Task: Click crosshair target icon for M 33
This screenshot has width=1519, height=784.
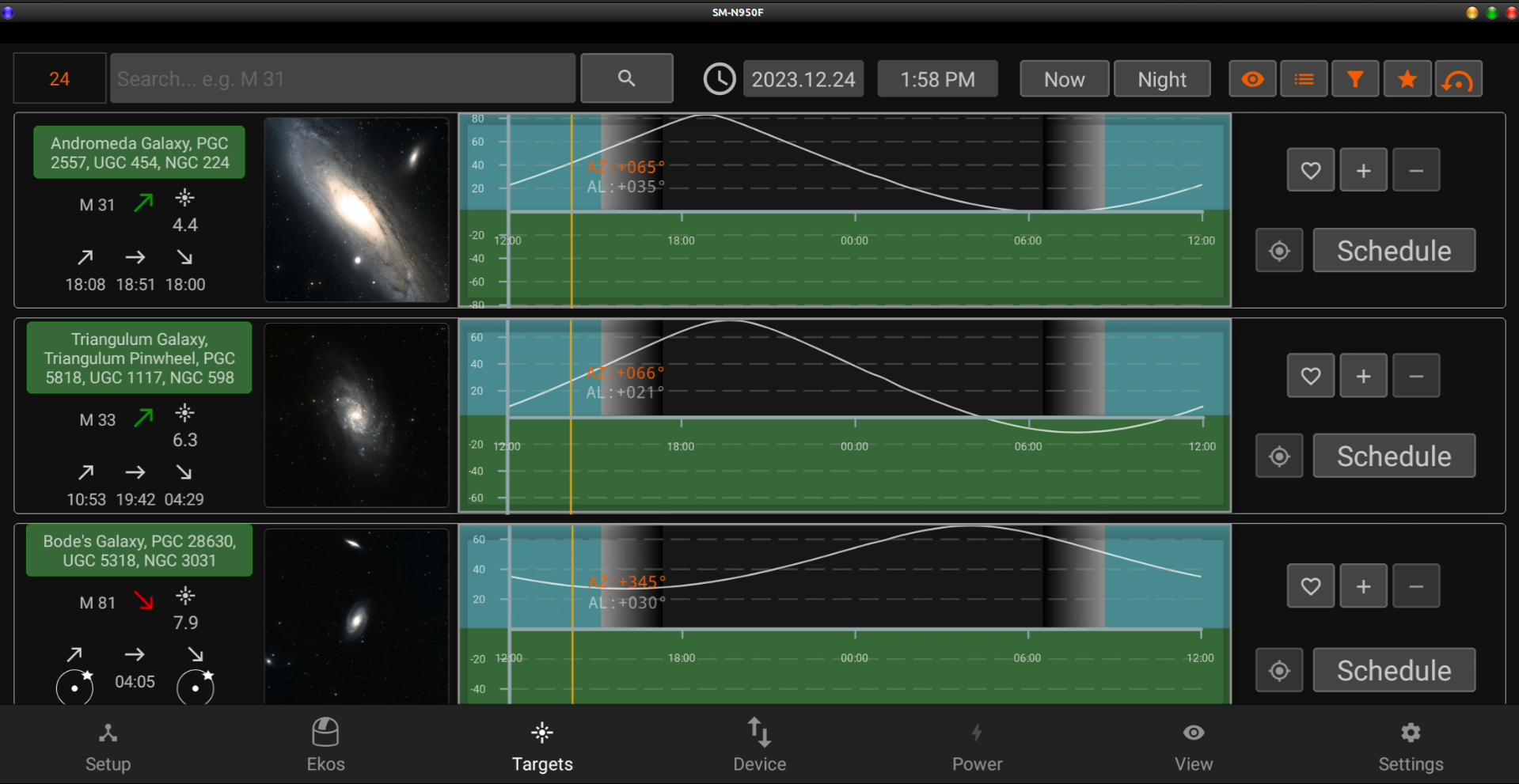Action: pos(1279,456)
